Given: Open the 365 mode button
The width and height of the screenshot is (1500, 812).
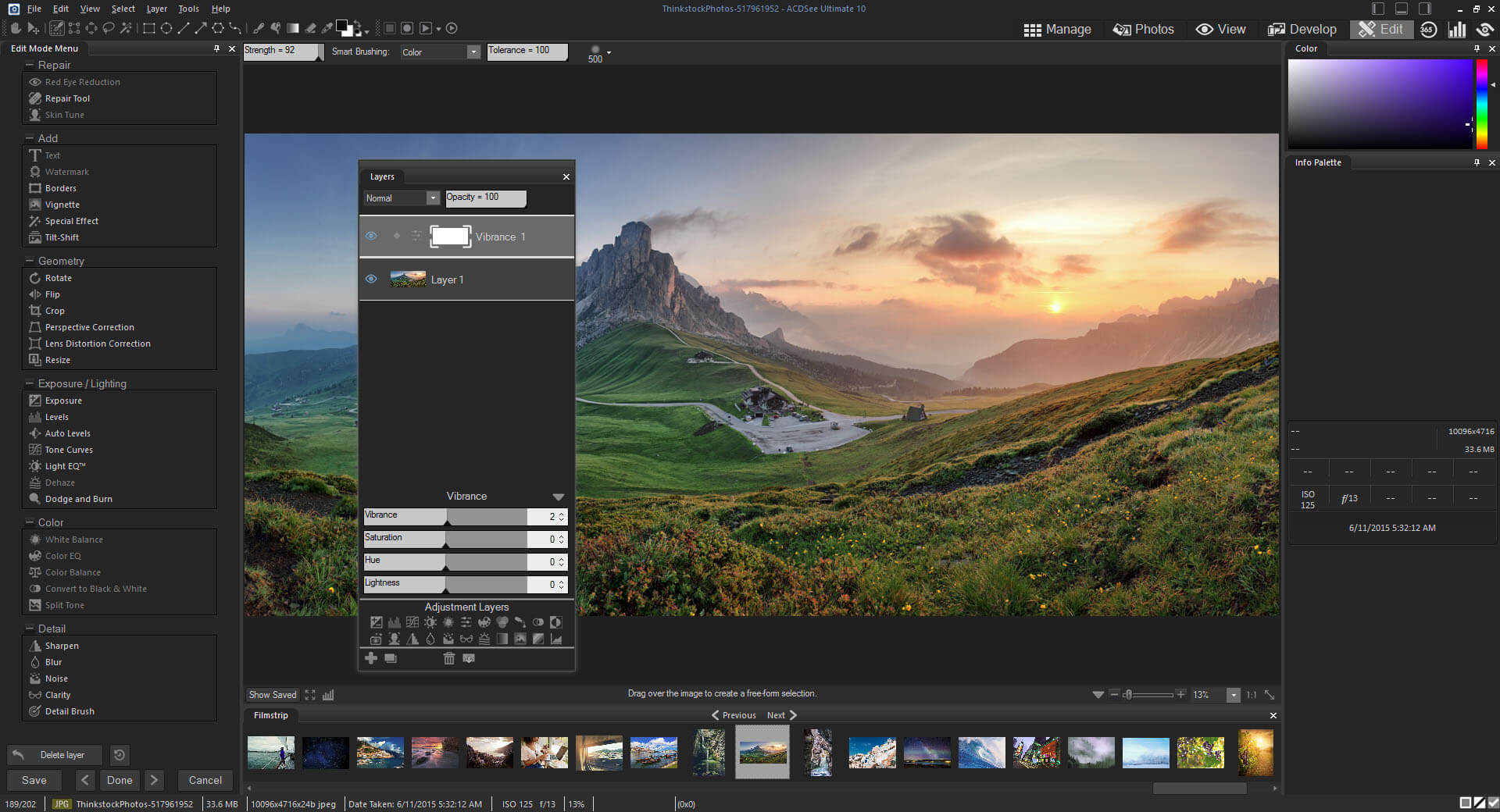Looking at the screenshot, I should coord(1429,30).
